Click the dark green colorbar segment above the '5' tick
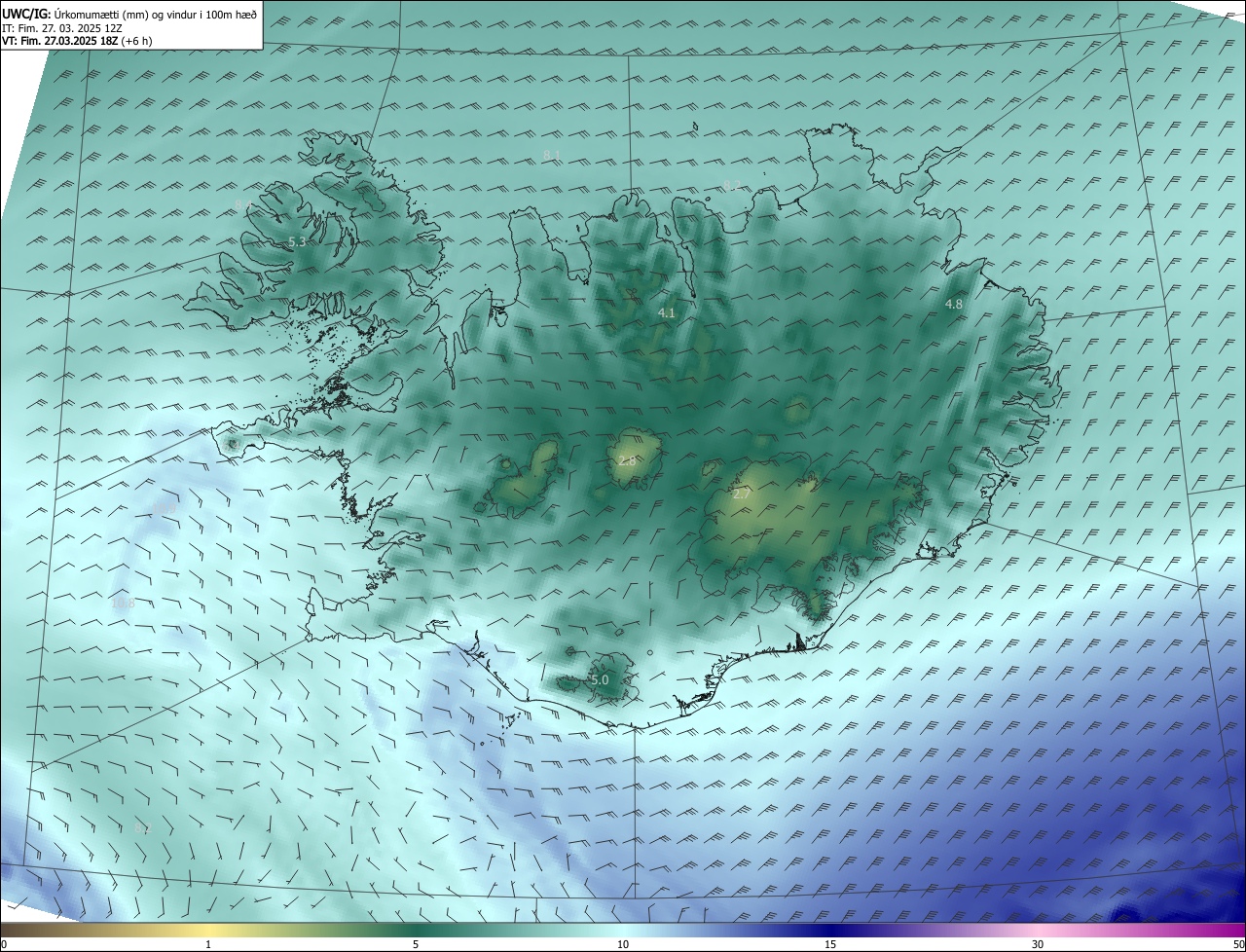The image size is (1246, 952). [416, 930]
